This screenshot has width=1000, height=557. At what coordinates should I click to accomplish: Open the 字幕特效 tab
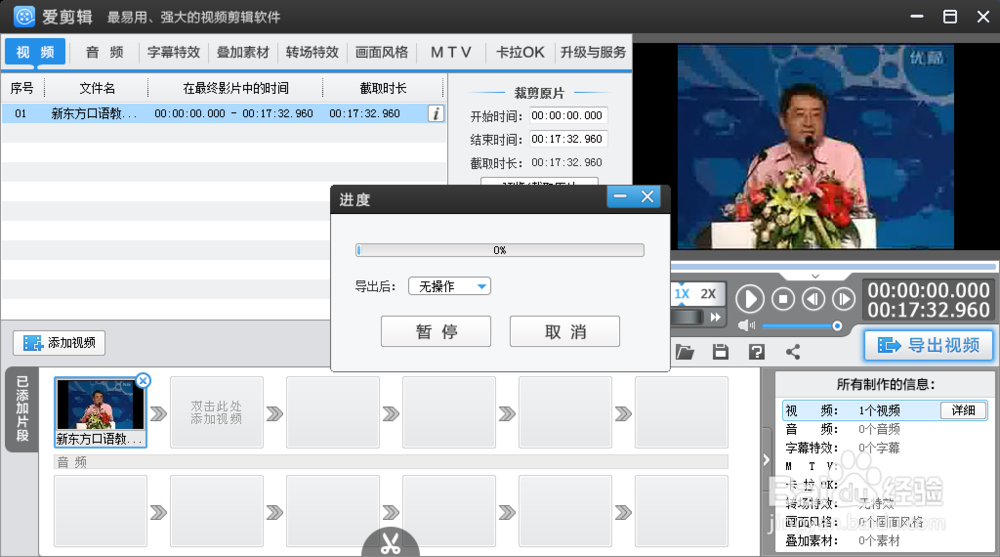pyautogui.click(x=173, y=52)
